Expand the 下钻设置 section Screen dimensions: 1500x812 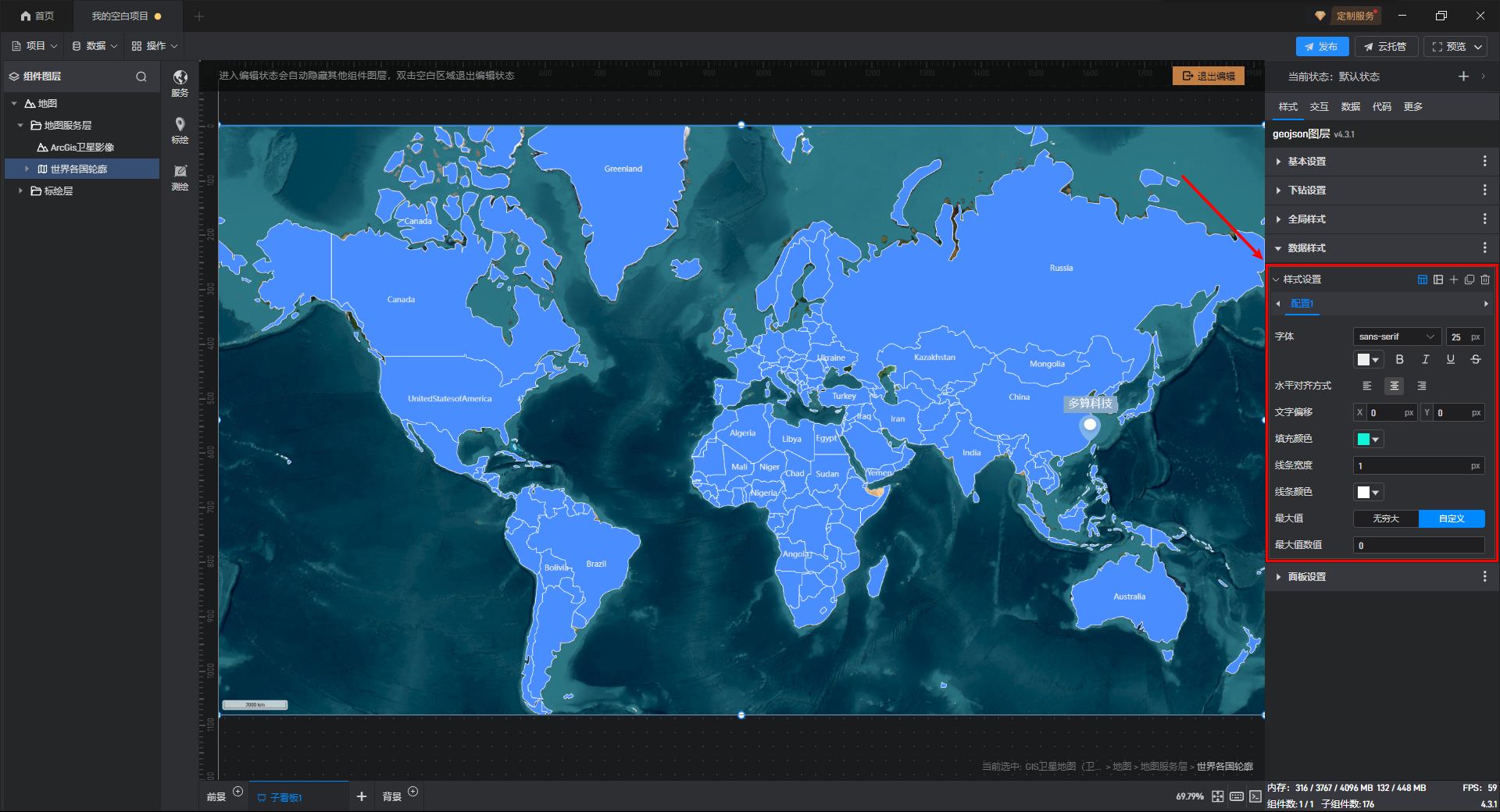pyautogui.click(x=1278, y=191)
